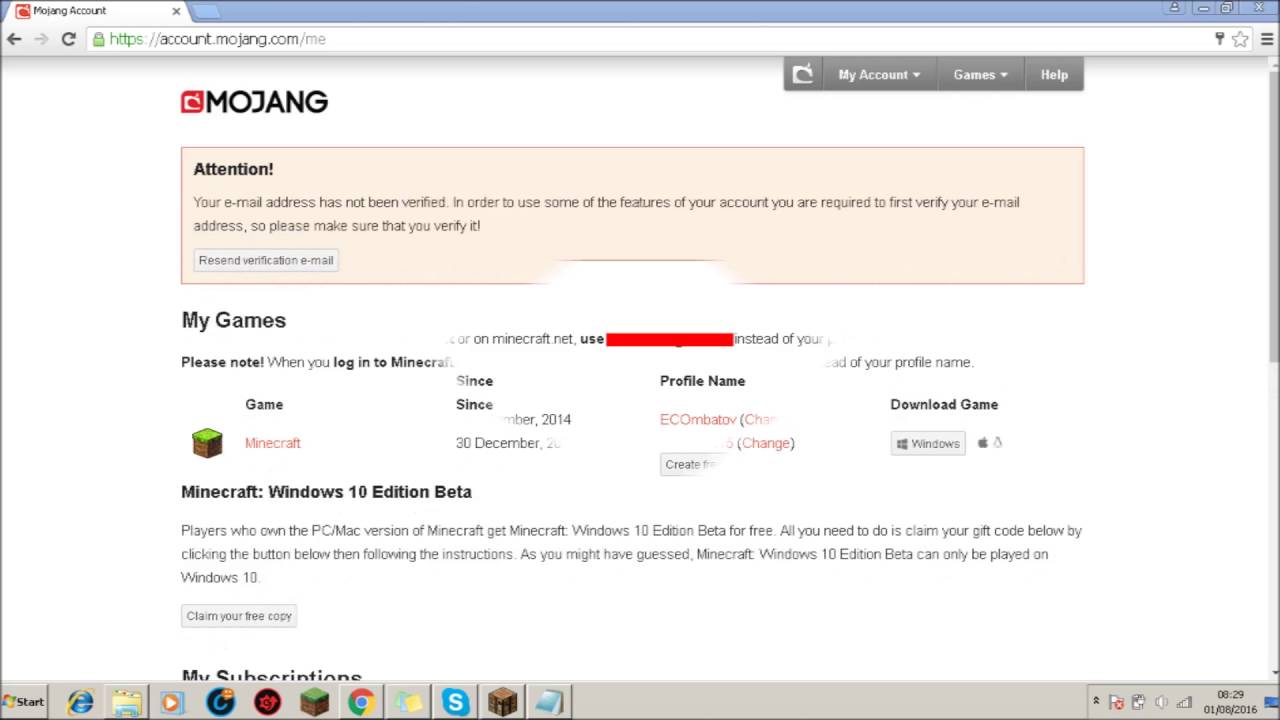The width and height of the screenshot is (1280, 720).
Task: Click the browser forward arrow
Action: [41, 39]
